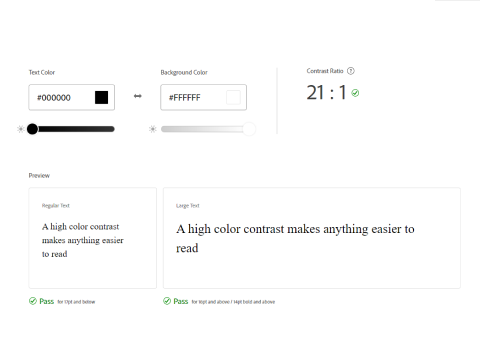Viewport: 480px width, 364px height.
Task: Click the background brightness sun icon
Action: 153,129
